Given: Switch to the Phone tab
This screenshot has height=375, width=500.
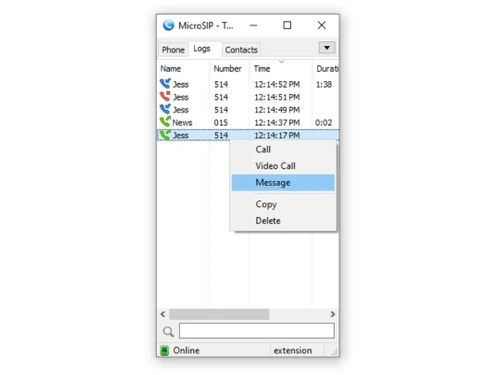Looking at the screenshot, I should [173, 50].
